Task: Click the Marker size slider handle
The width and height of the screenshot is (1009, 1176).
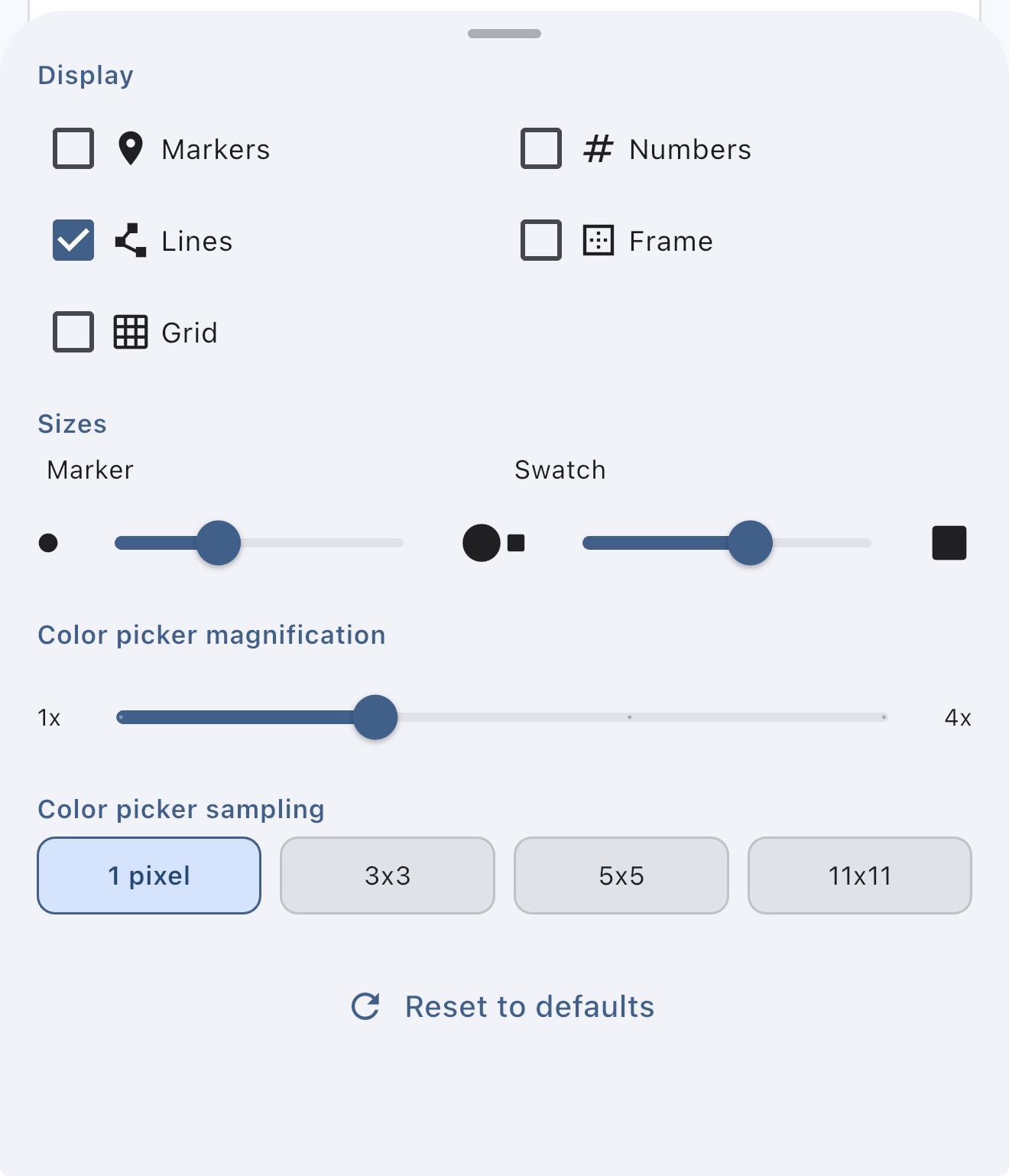Action: (x=218, y=543)
